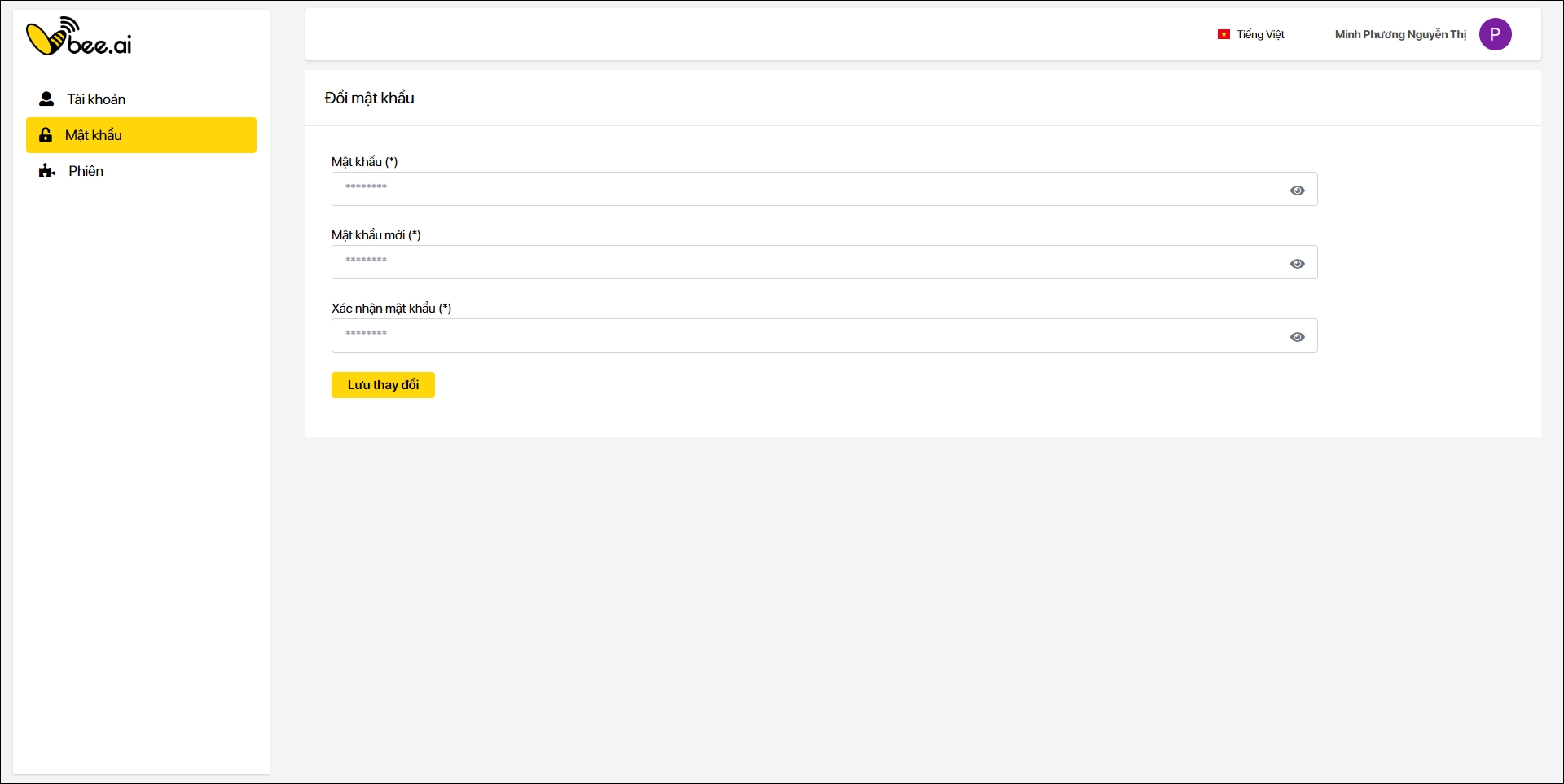Toggle visibility of the confirm password field
Image resolution: width=1564 pixels, height=784 pixels.
point(1297,337)
